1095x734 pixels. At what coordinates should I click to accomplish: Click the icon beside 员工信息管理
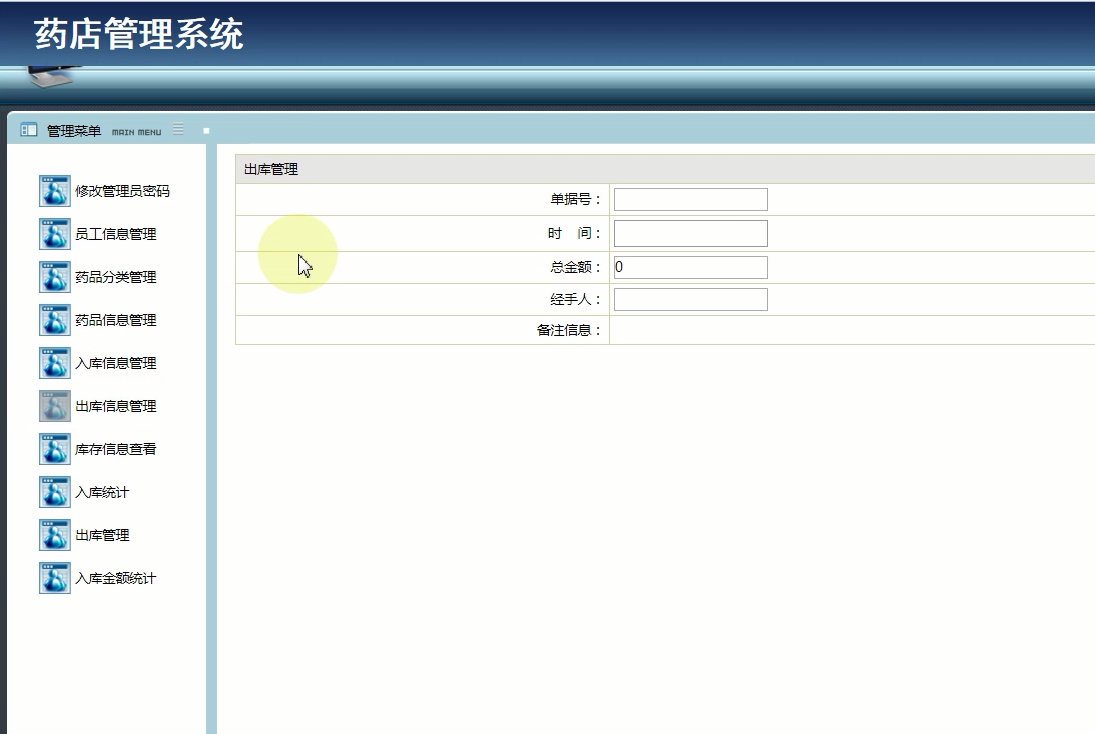54,234
